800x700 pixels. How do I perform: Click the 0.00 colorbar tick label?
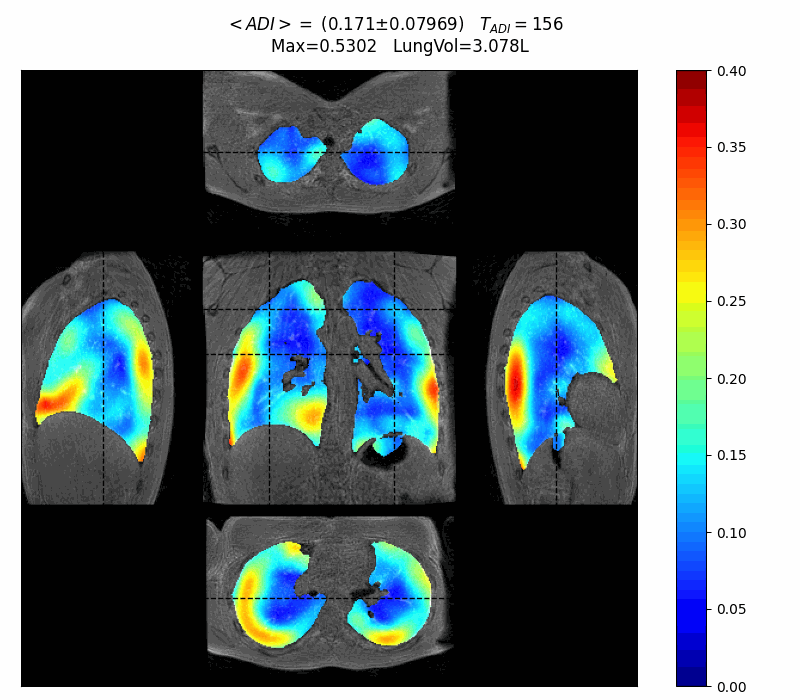(x=731, y=687)
